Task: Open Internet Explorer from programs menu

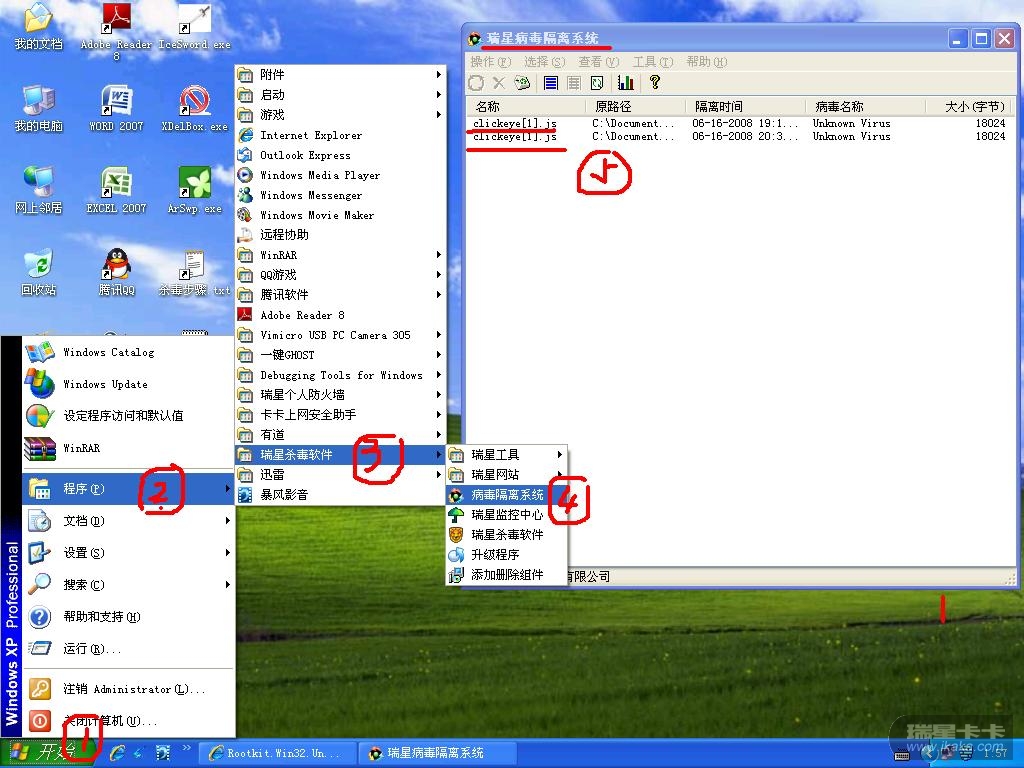Action: tap(340, 135)
